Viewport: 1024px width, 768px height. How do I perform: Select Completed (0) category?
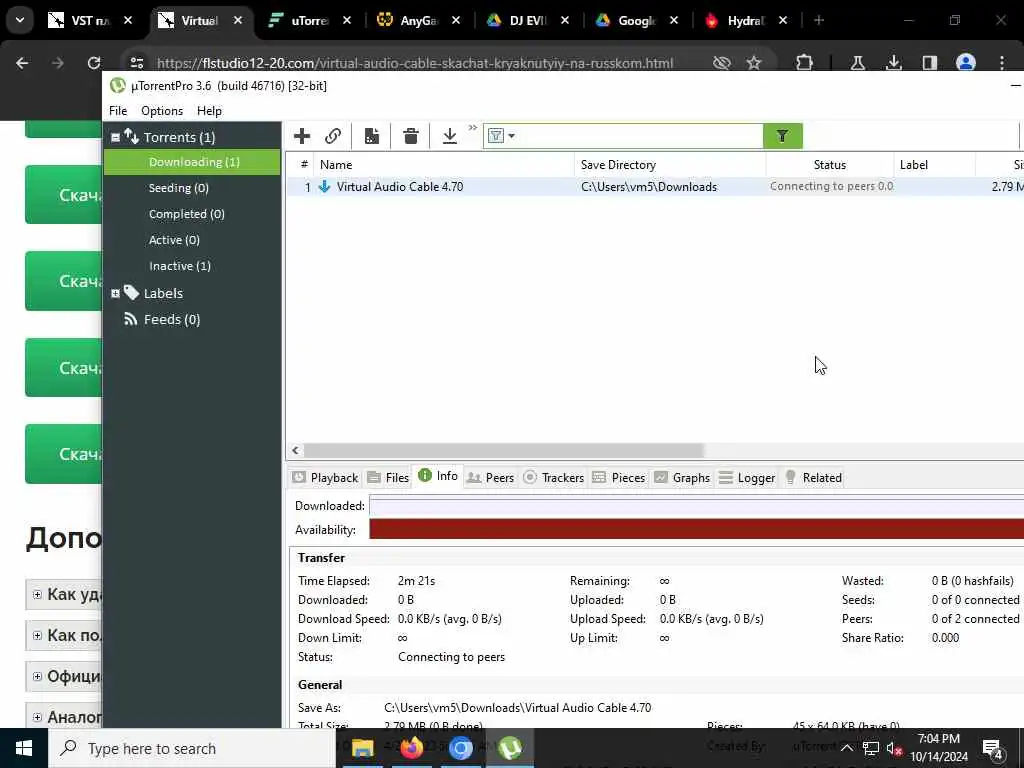pos(186,214)
